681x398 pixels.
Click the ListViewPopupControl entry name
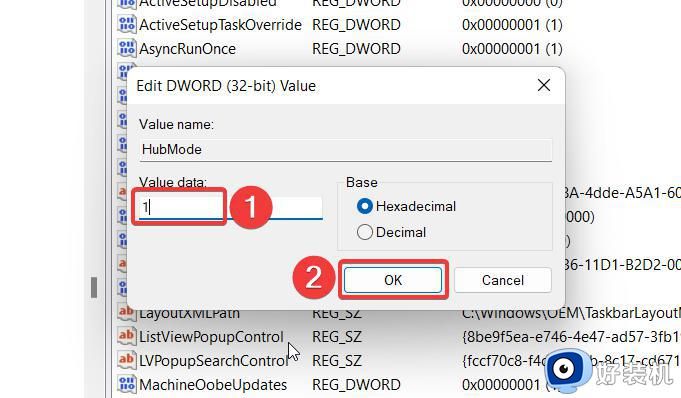tap(211, 337)
